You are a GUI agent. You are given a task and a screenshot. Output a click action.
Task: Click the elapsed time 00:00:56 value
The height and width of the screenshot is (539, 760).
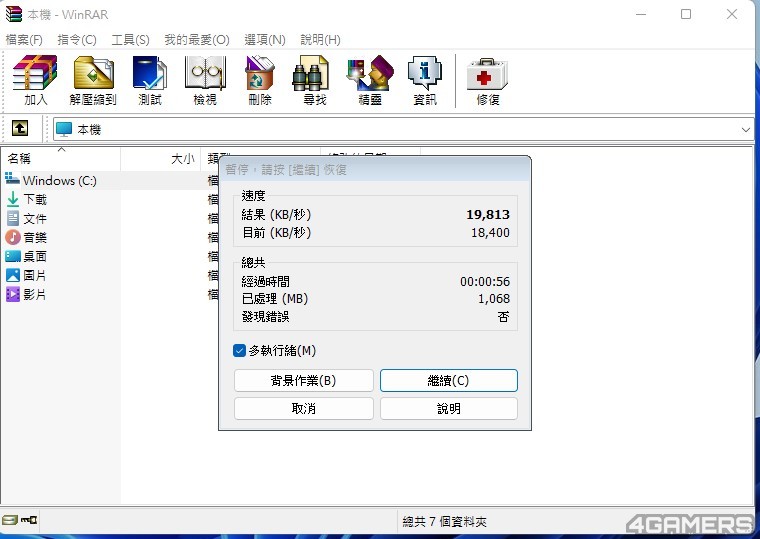click(485, 282)
